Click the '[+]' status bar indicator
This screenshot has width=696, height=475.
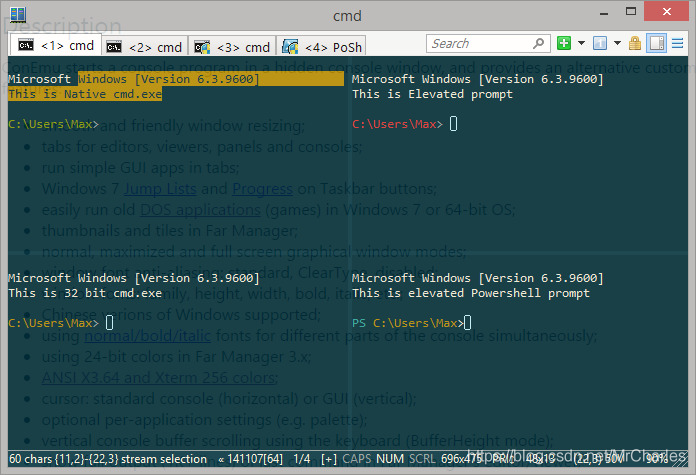click(329, 459)
